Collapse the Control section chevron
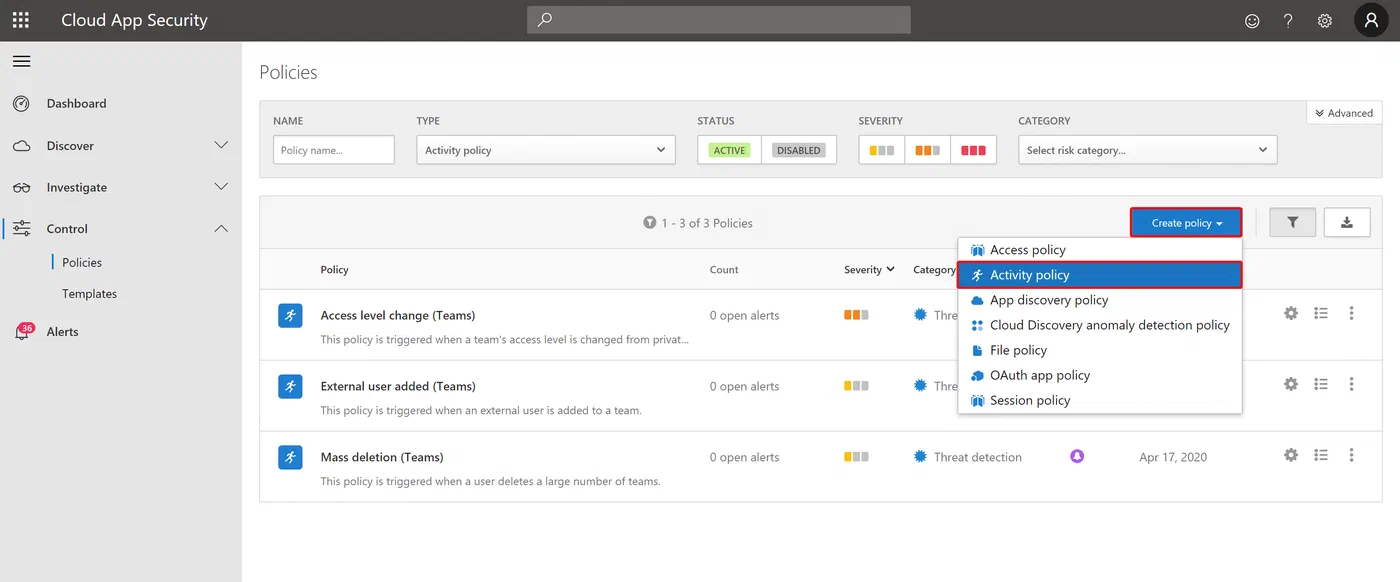The image size is (1400, 582). [222, 229]
